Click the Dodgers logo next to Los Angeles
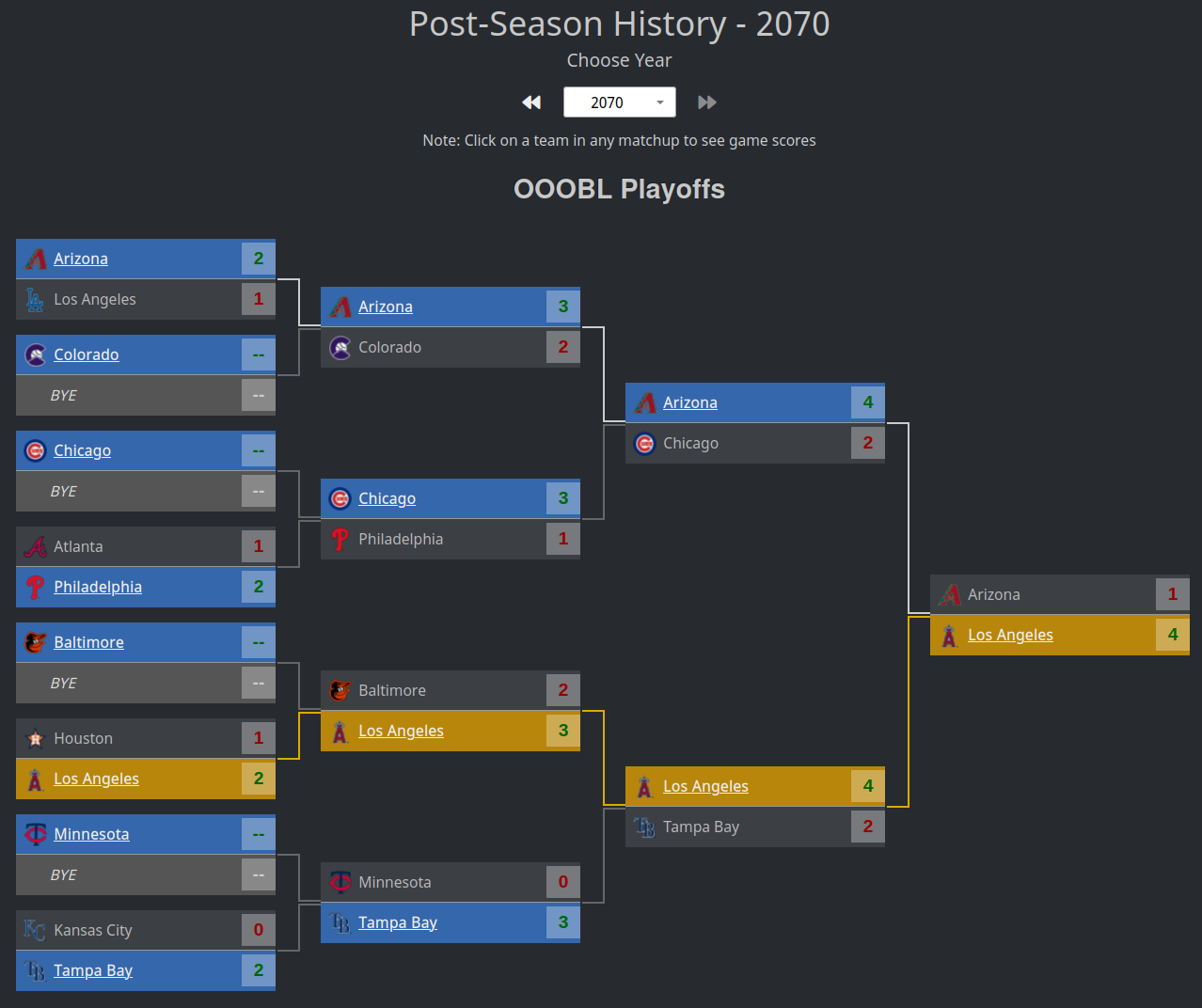 click(35, 299)
